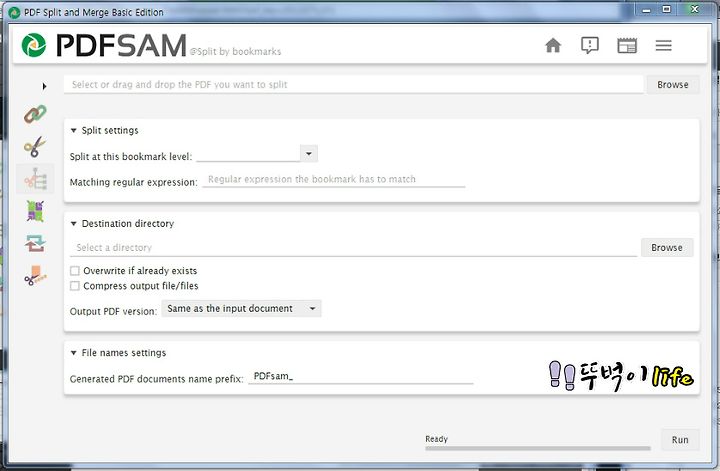Viewport: 720px width, 471px height.
Task: Enable Overwrite if already exists
Action: coord(74,271)
